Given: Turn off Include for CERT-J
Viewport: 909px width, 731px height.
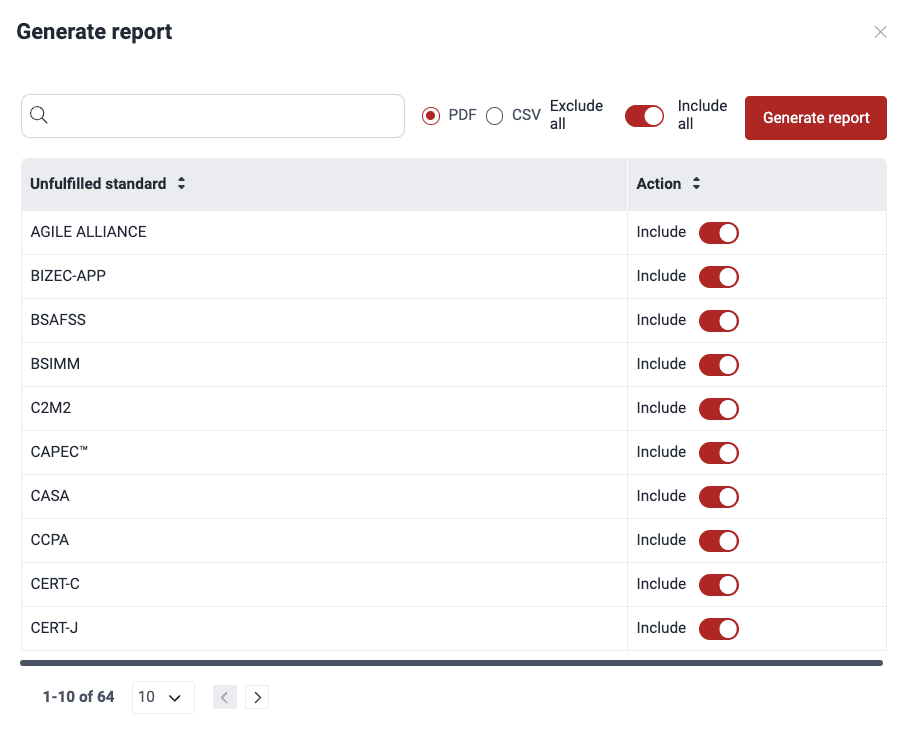Looking at the screenshot, I should click(x=718, y=628).
